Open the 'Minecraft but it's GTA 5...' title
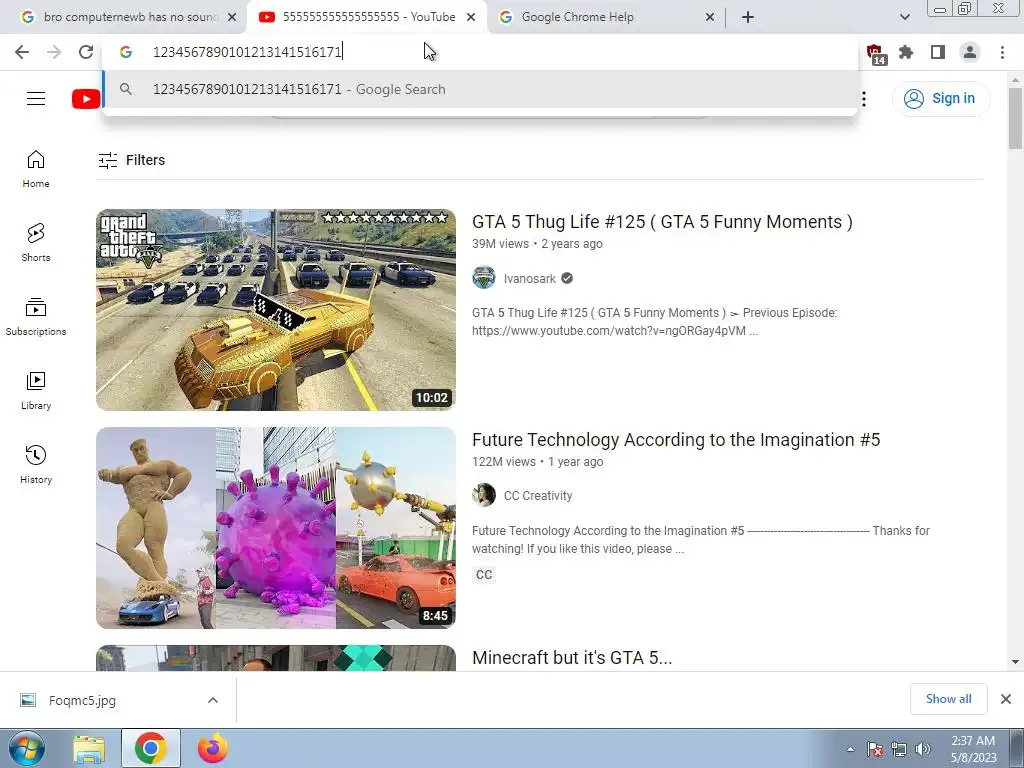Viewport: 1024px width, 768px height. [x=572, y=658]
